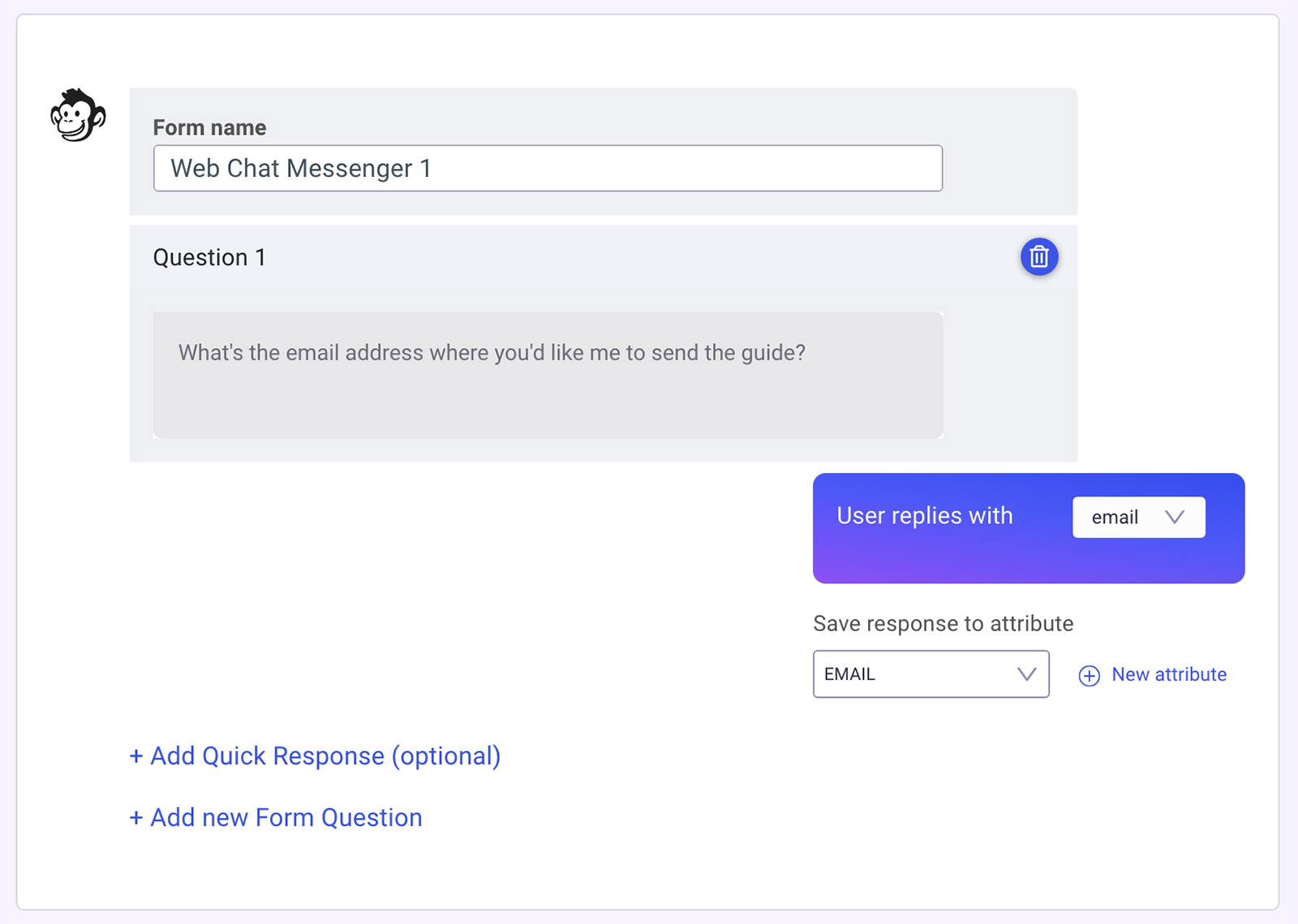Click the plus sign before Add Quick Response
The image size is (1298, 924).
(136, 757)
